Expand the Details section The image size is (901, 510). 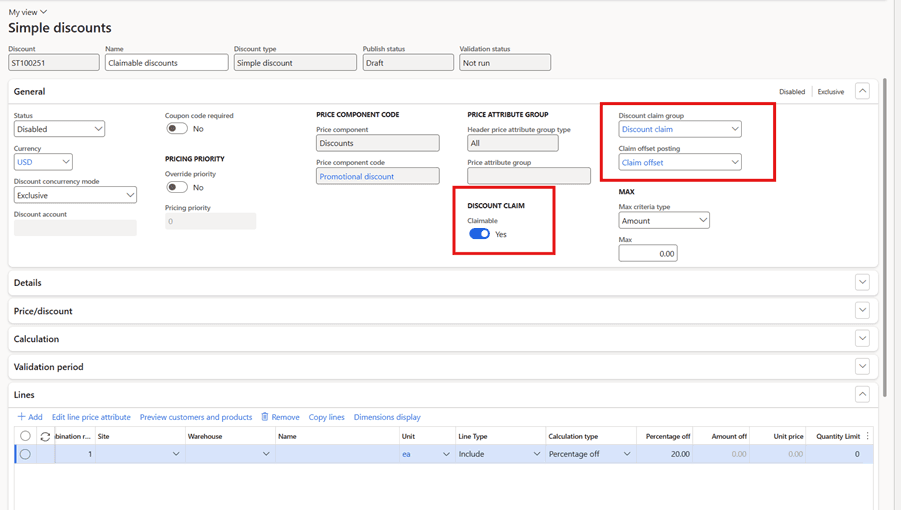pos(863,283)
